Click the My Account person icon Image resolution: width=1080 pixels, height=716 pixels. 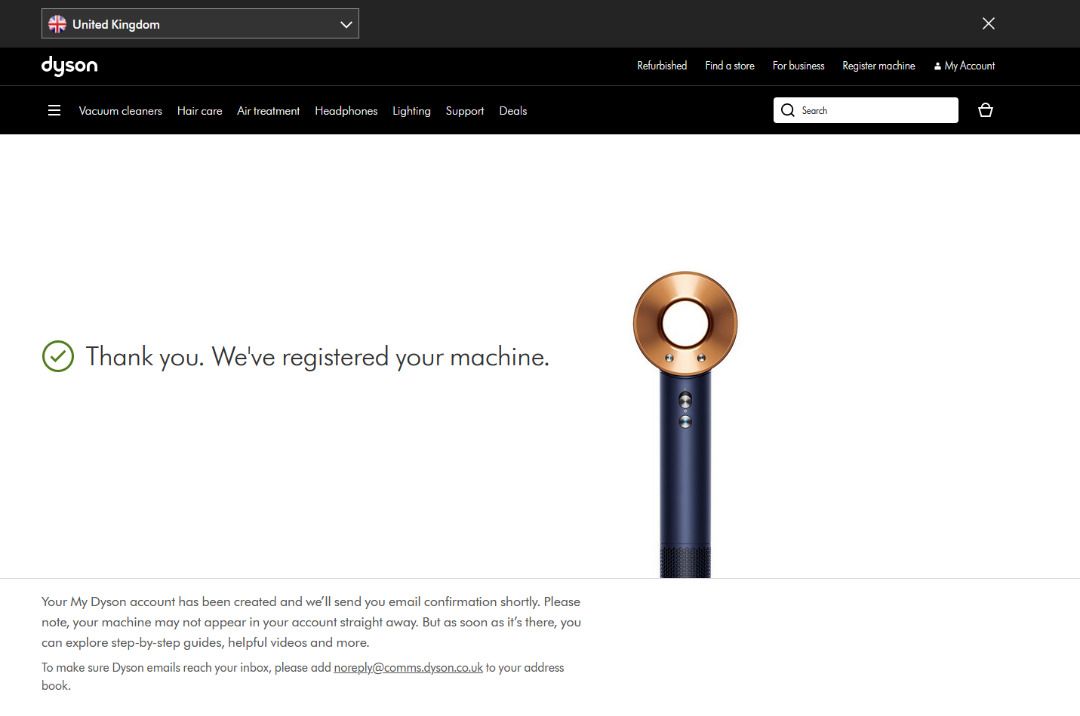[x=937, y=67]
